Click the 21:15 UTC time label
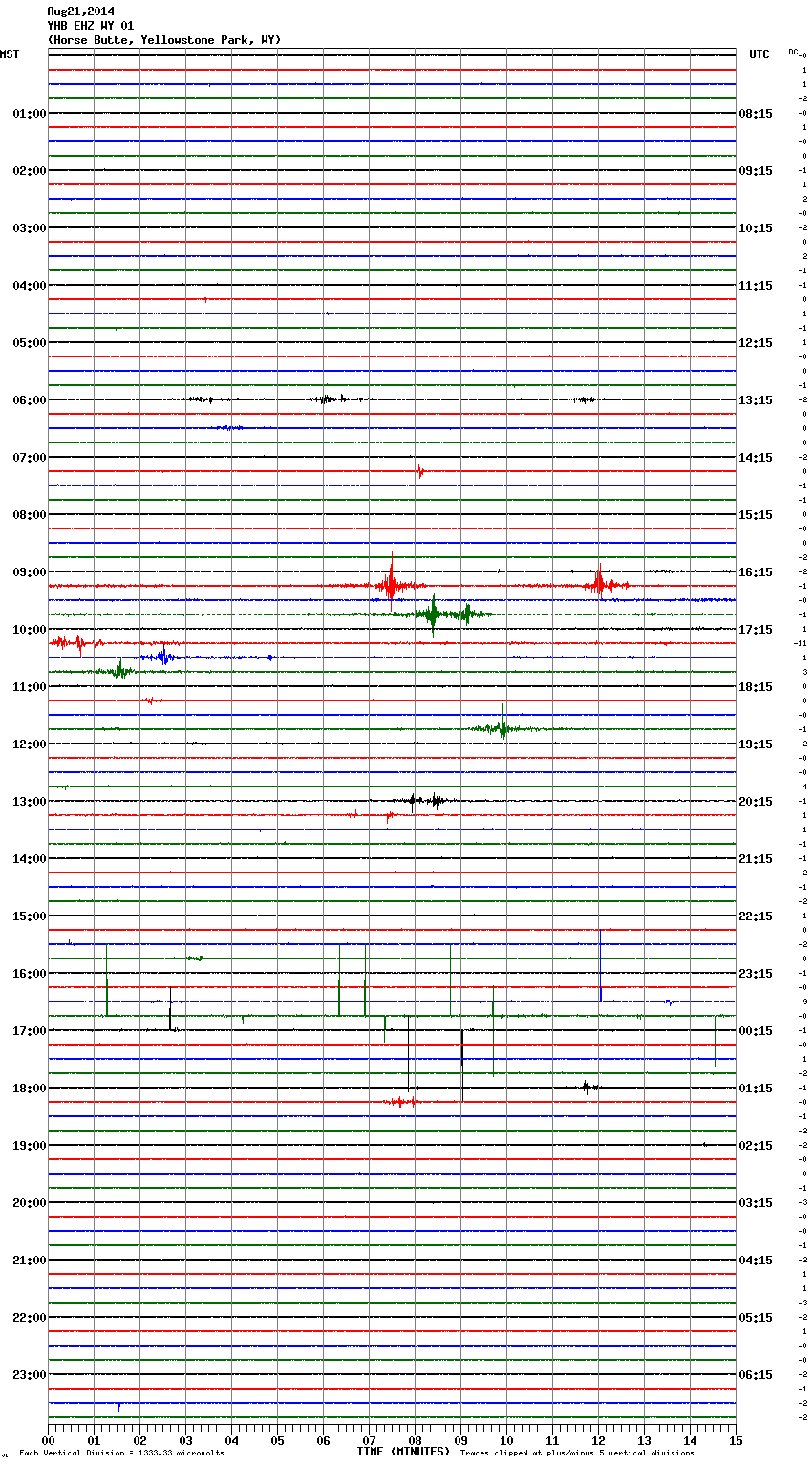The height and width of the screenshot is (1466, 812). coord(756,859)
